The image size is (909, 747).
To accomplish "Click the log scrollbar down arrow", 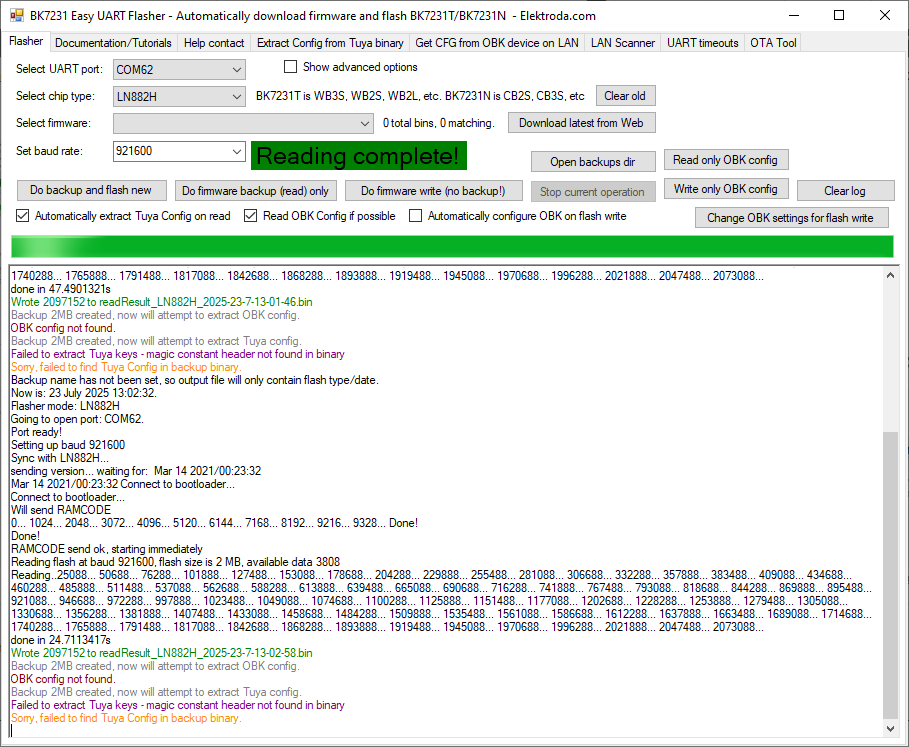I will pos(890,729).
